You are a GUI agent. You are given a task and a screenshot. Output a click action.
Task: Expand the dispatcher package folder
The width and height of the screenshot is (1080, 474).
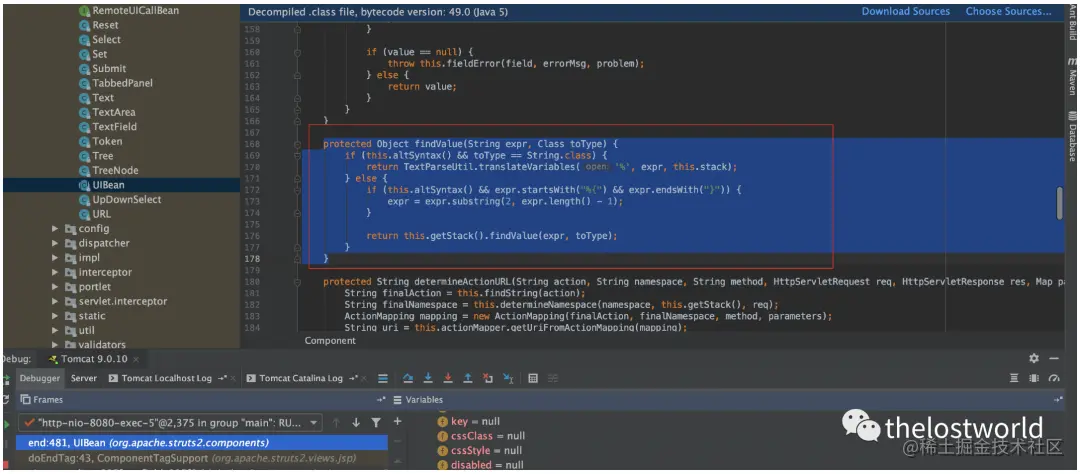pos(56,243)
